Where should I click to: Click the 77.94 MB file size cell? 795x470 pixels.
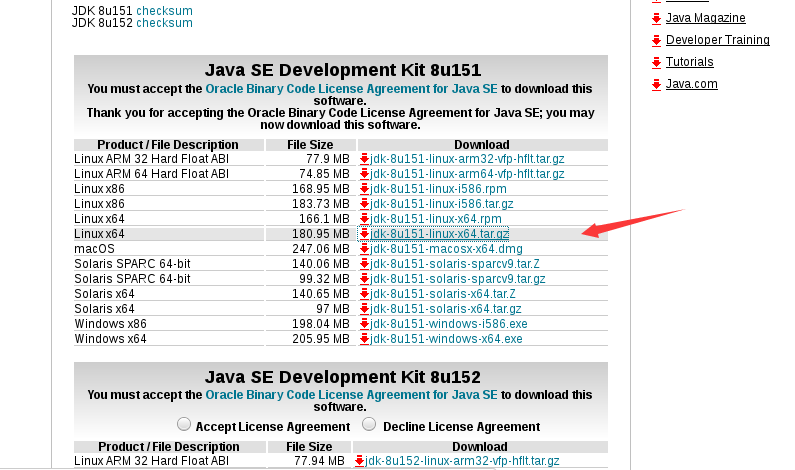pyautogui.click(x=309, y=461)
